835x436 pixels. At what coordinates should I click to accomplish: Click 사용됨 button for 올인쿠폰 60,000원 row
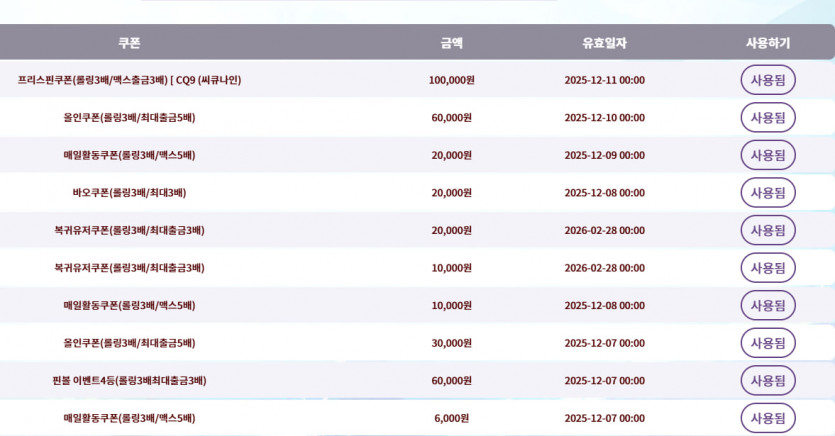[767, 117]
